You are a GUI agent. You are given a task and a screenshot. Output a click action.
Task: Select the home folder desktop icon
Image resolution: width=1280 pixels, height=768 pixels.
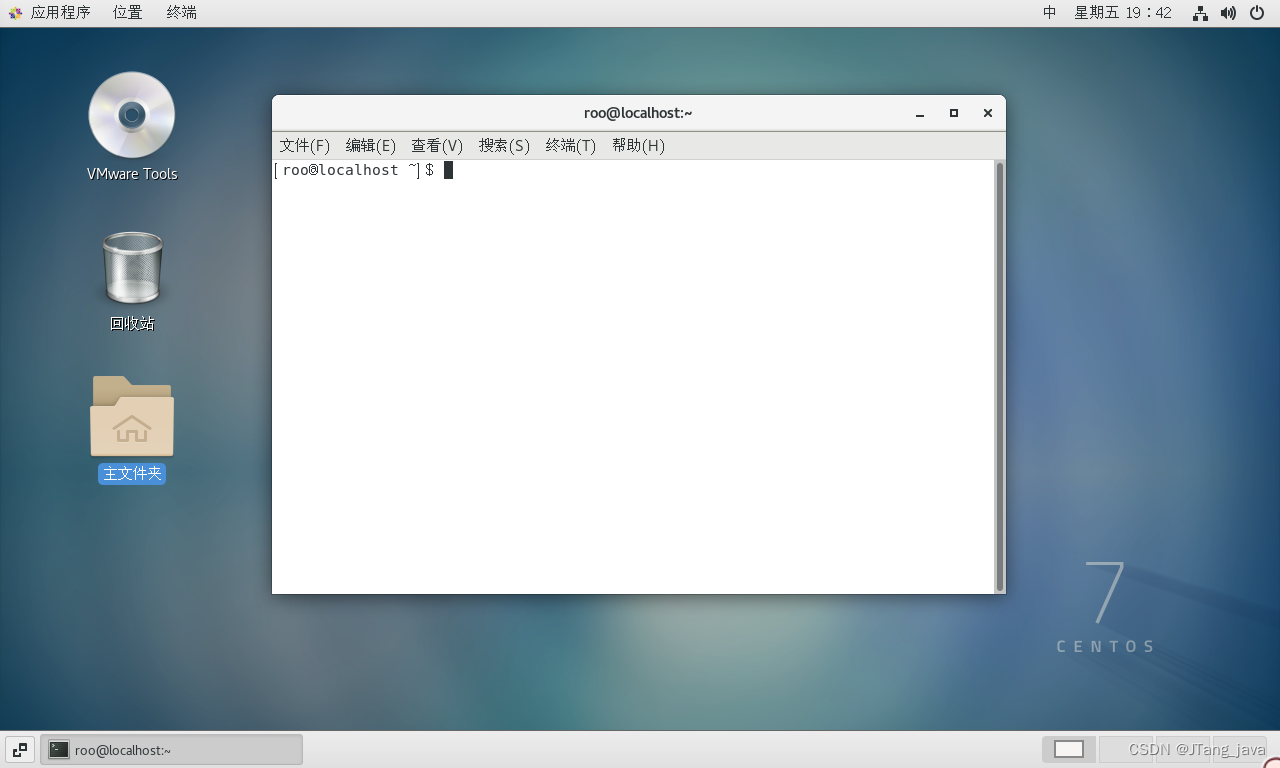pyautogui.click(x=132, y=416)
